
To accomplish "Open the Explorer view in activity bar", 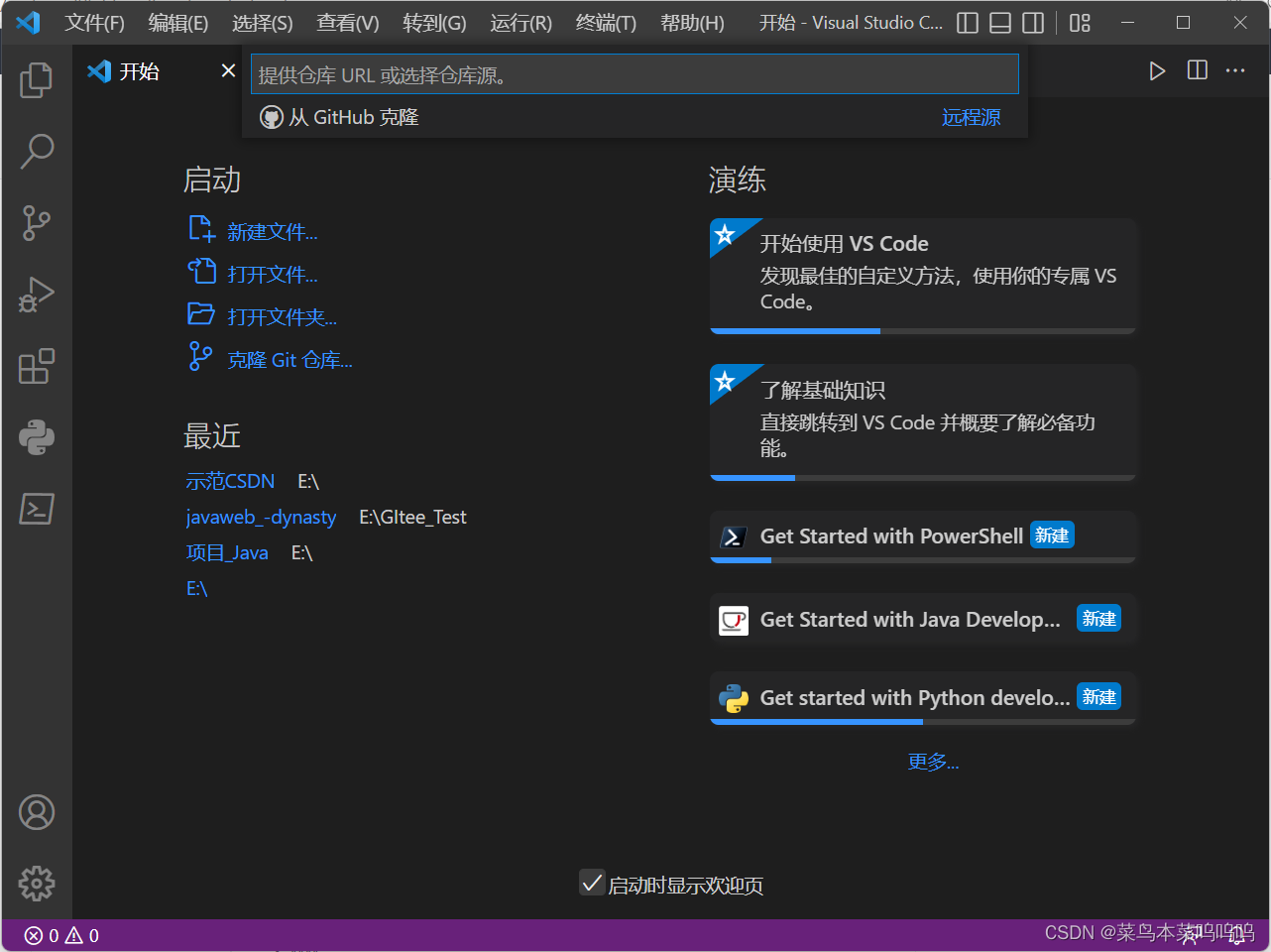I will [37, 79].
